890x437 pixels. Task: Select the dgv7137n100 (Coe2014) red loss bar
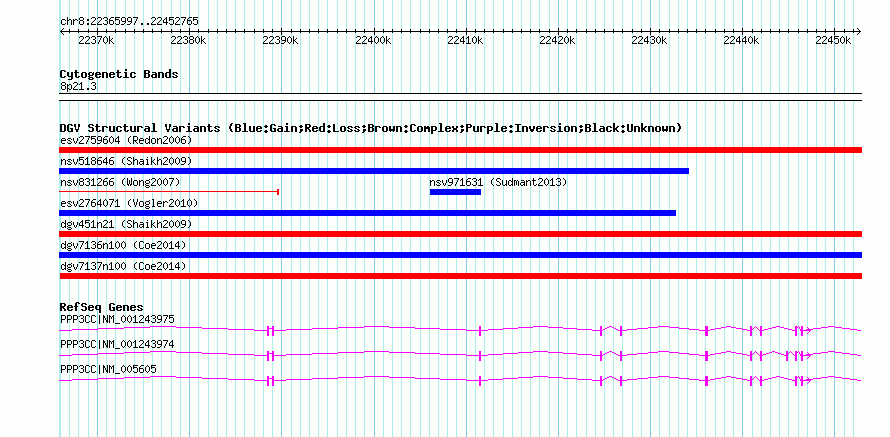(460, 276)
